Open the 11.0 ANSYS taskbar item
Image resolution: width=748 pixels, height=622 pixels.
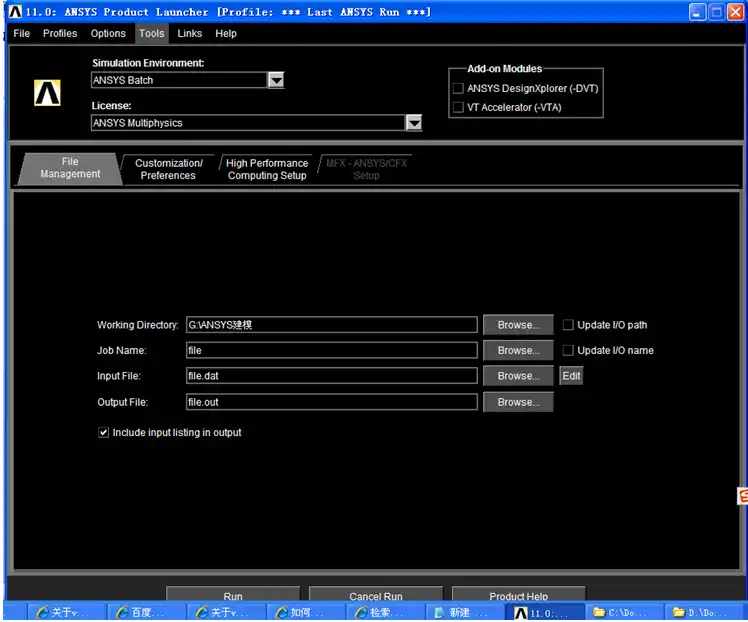[x=545, y=612]
